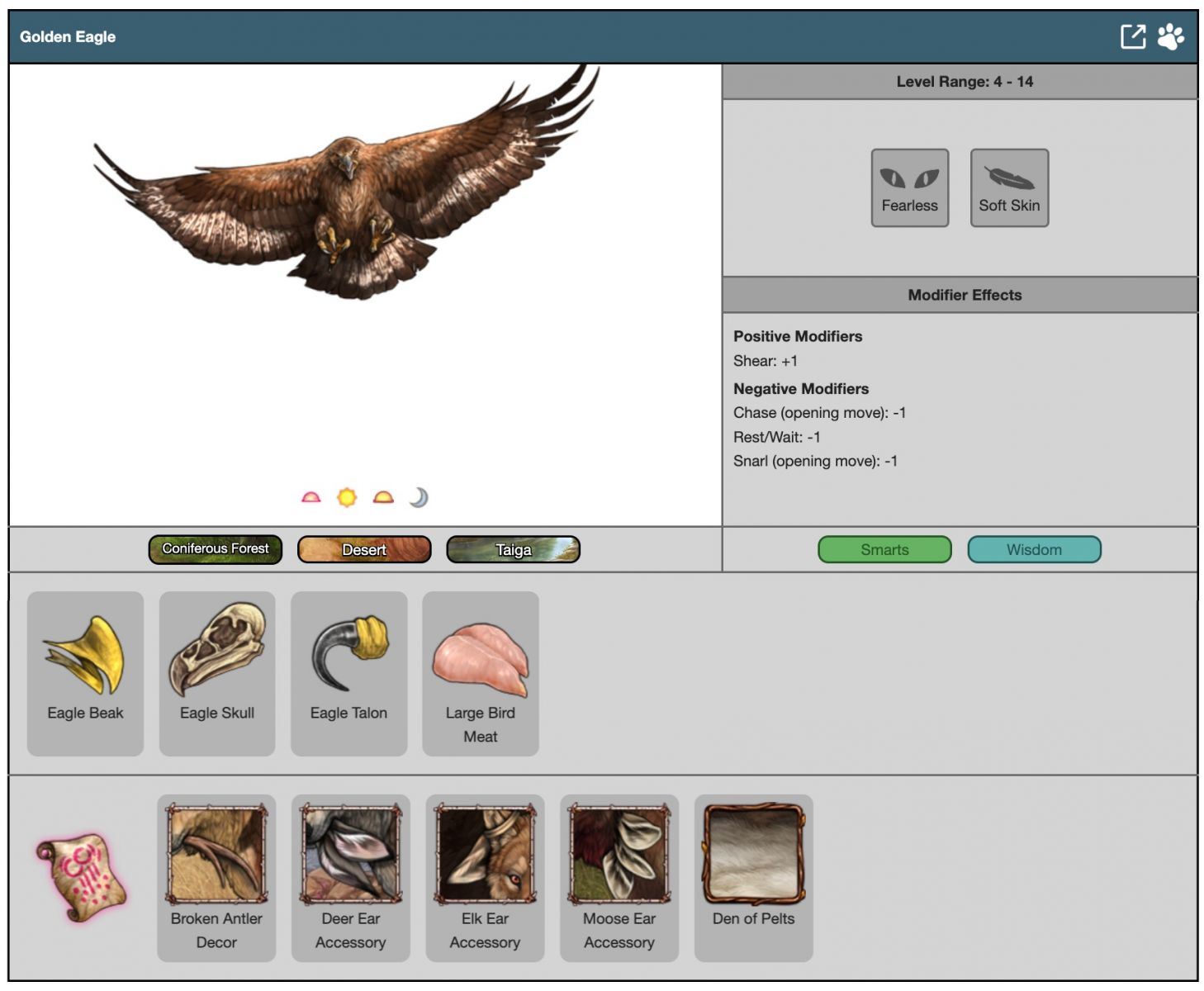Open the Desert biome tag
Image resolution: width=1204 pixels, height=991 pixels.
click(364, 549)
